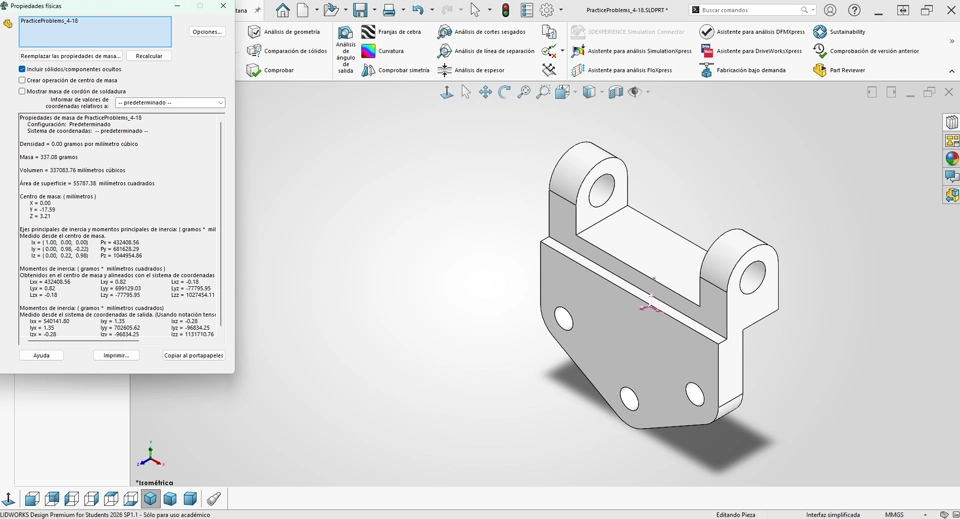Open Análisis de línea de separación
This screenshot has width=960, height=519.
486,51
